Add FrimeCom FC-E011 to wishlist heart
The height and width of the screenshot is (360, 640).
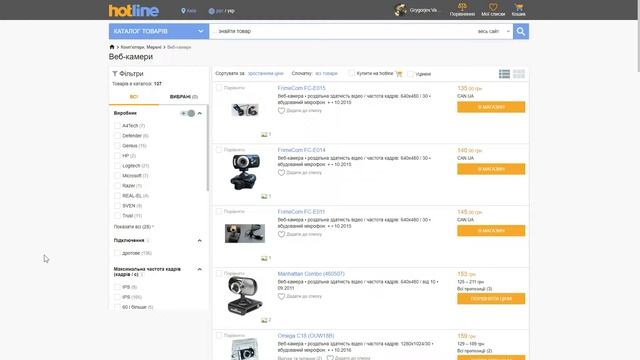coord(281,234)
